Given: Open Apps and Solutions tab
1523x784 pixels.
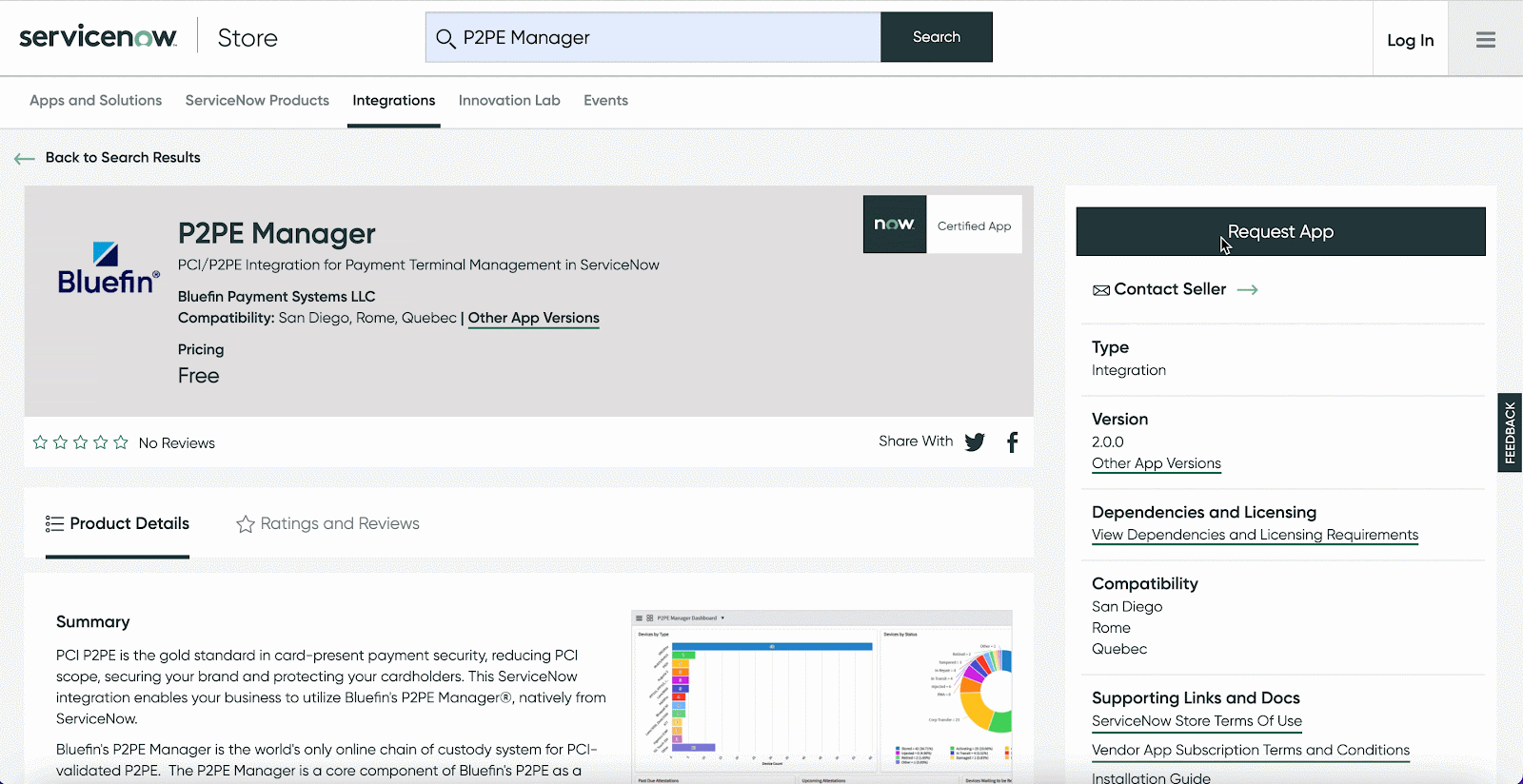Looking at the screenshot, I should pos(96,100).
